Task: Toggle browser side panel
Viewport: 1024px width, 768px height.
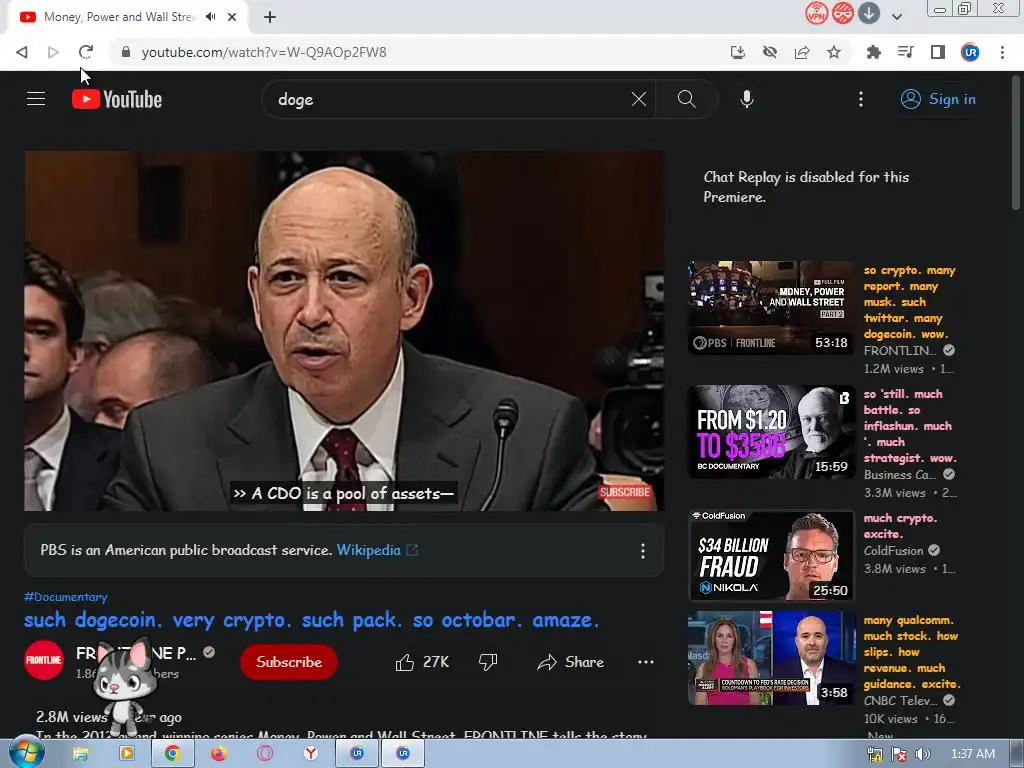Action: coord(938,52)
